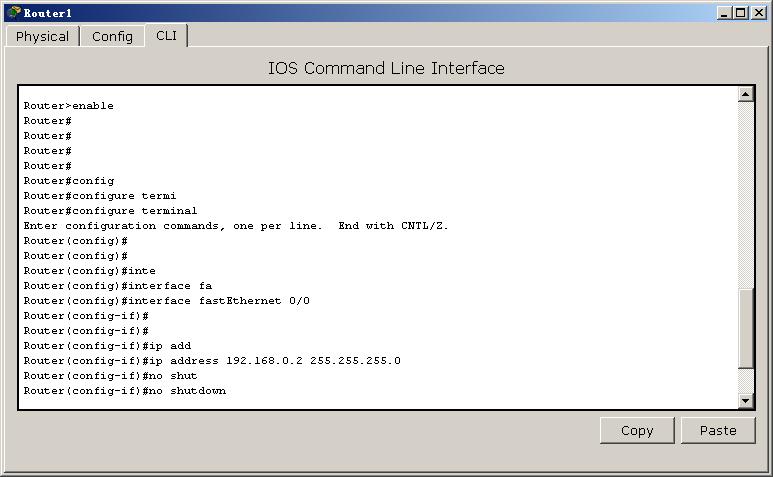Click the 'no shut' command line

pos(110,375)
